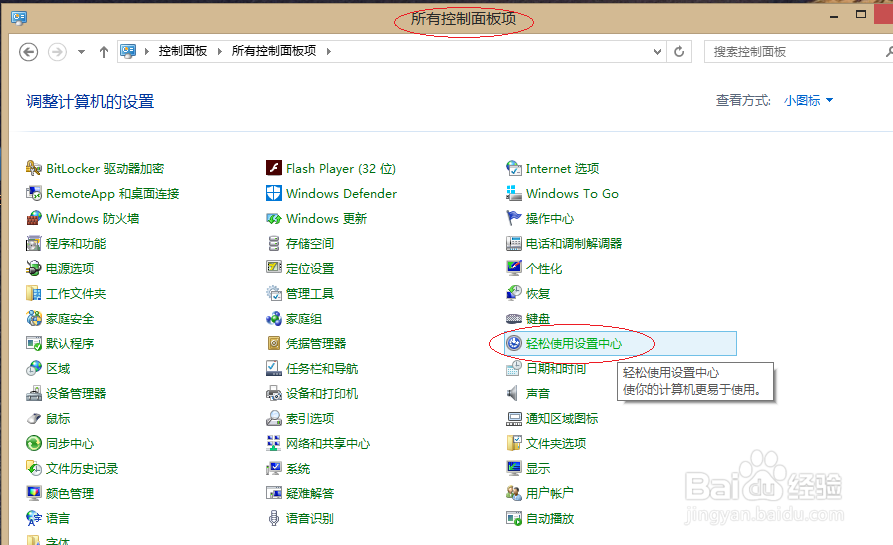Open the 恢复 link
Image resolution: width=893 pixels, height=545 pixels.
pyautogui.click(x=538, y=294)
